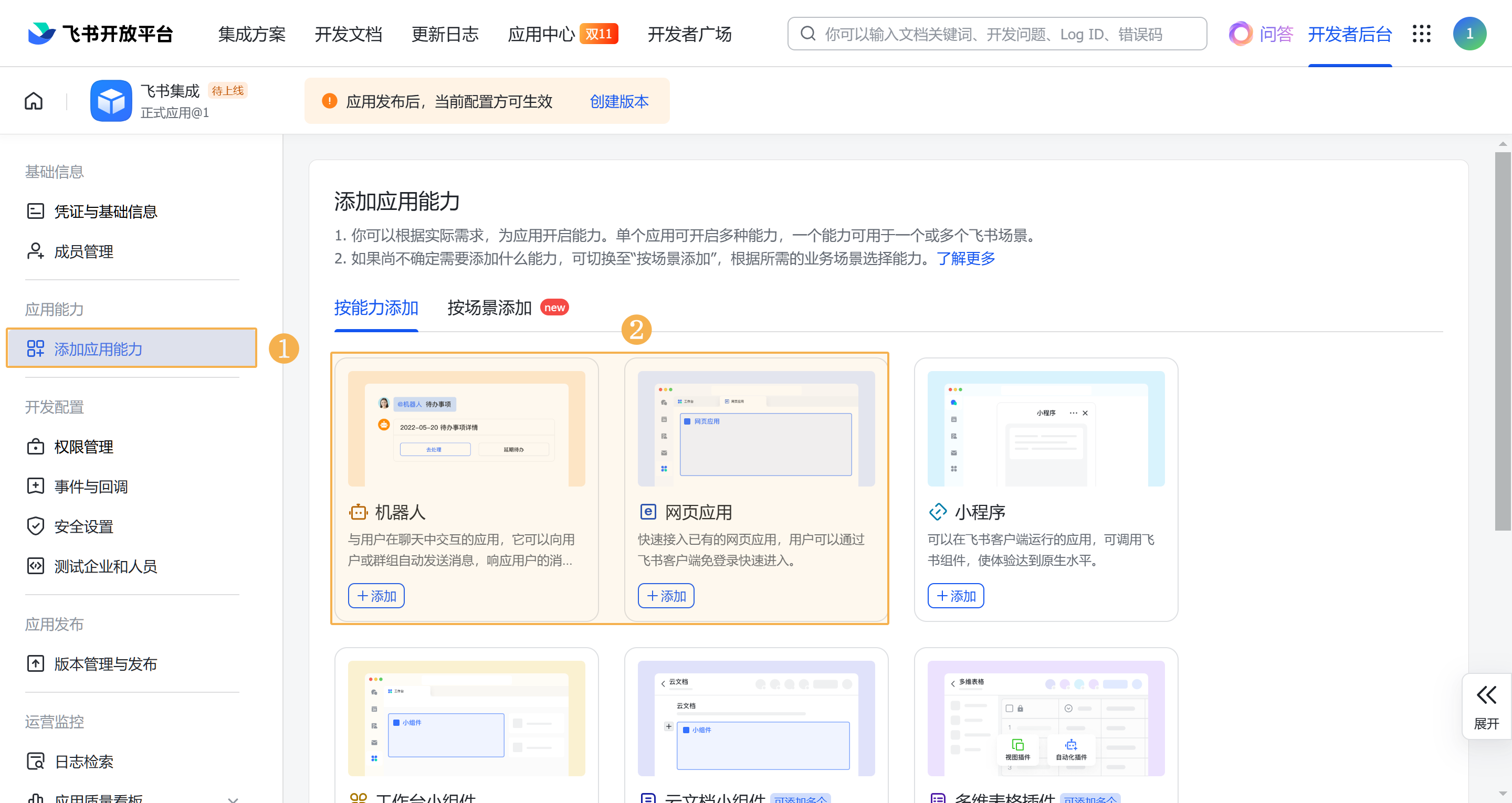Click the vertical page scrollbar
The image size is (1512, 803).
(x=1502, y=341)
